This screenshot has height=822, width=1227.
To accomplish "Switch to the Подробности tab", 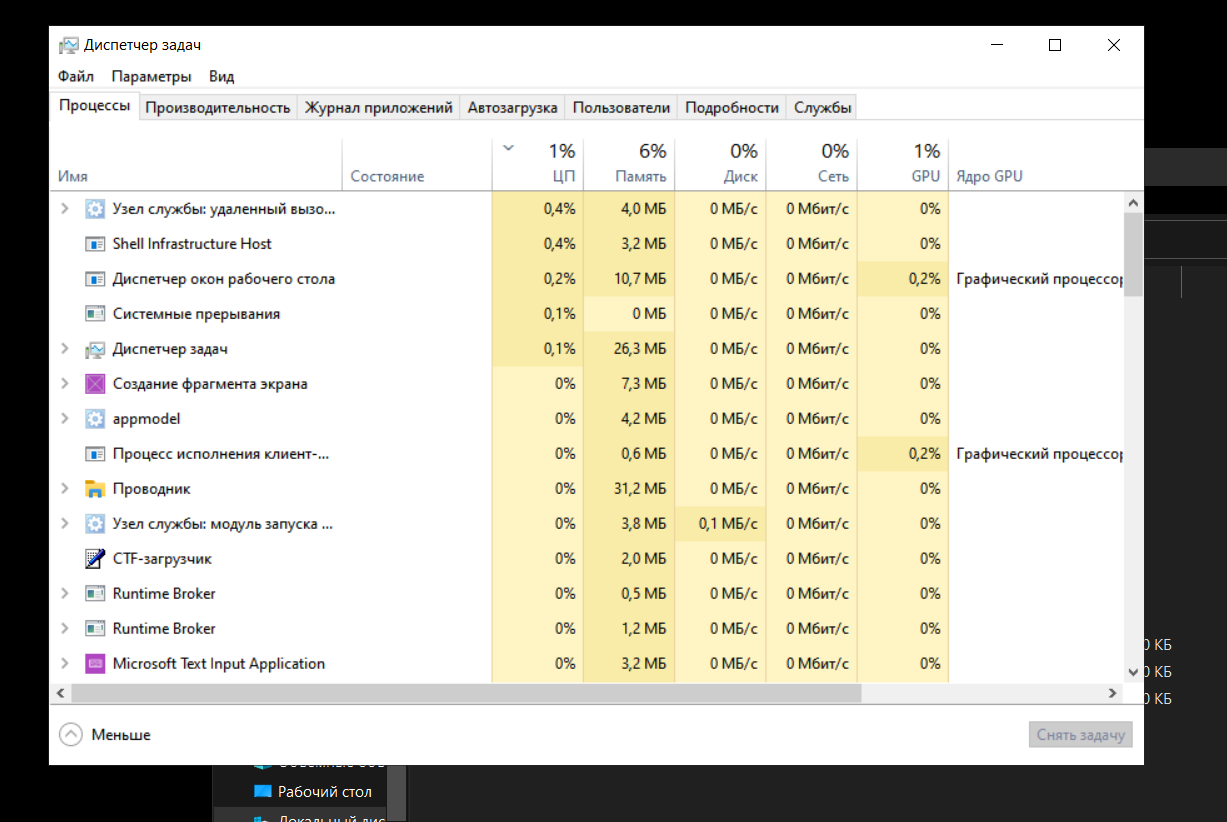I will [x=732, y=108].
